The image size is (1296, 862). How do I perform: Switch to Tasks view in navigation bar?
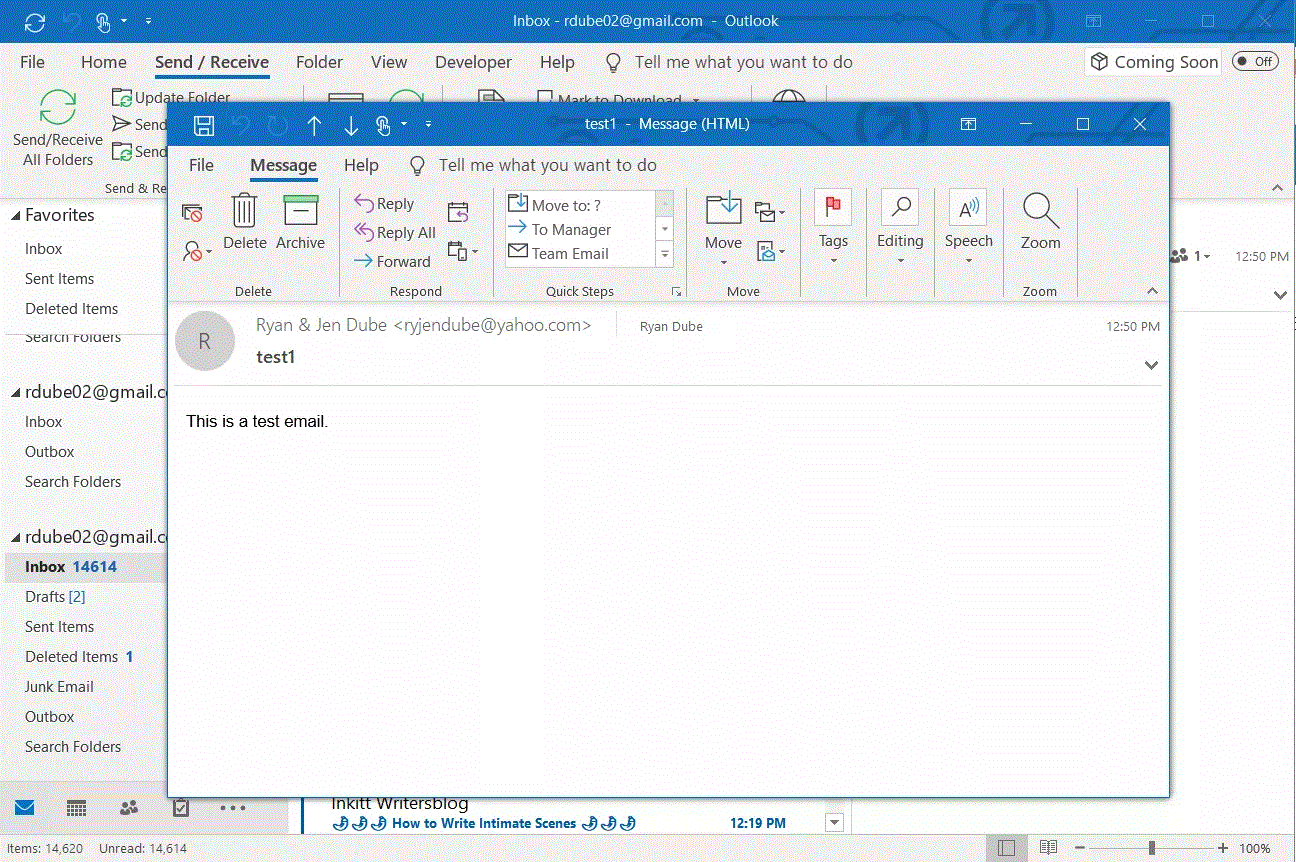pyautogui.click(x=181, y=808)
